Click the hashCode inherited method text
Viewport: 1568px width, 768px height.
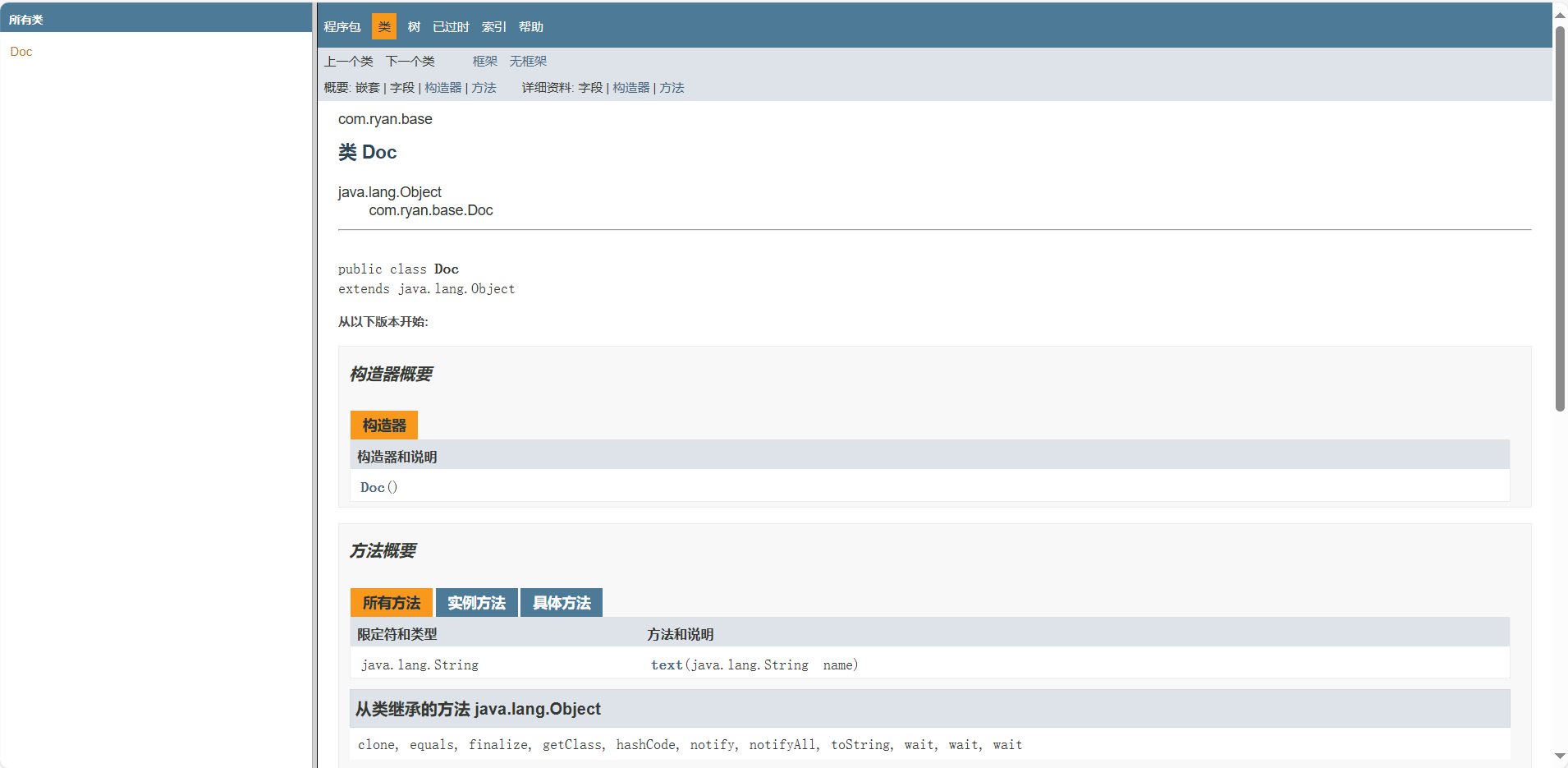coord(646,745)
